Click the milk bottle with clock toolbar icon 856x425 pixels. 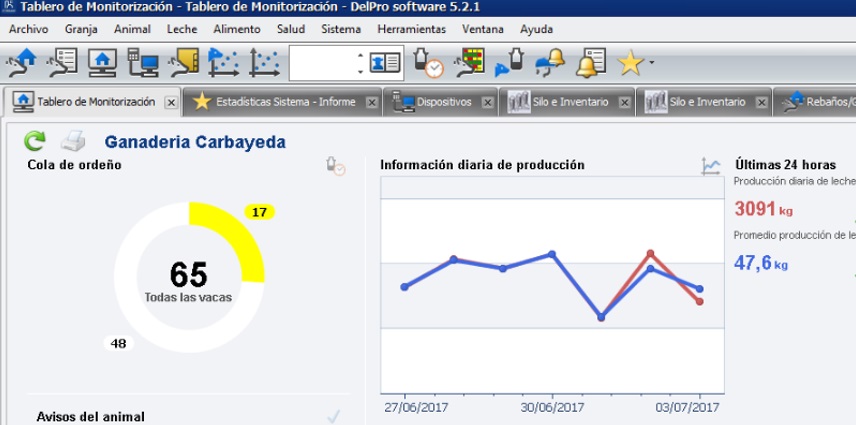[429, 64]
